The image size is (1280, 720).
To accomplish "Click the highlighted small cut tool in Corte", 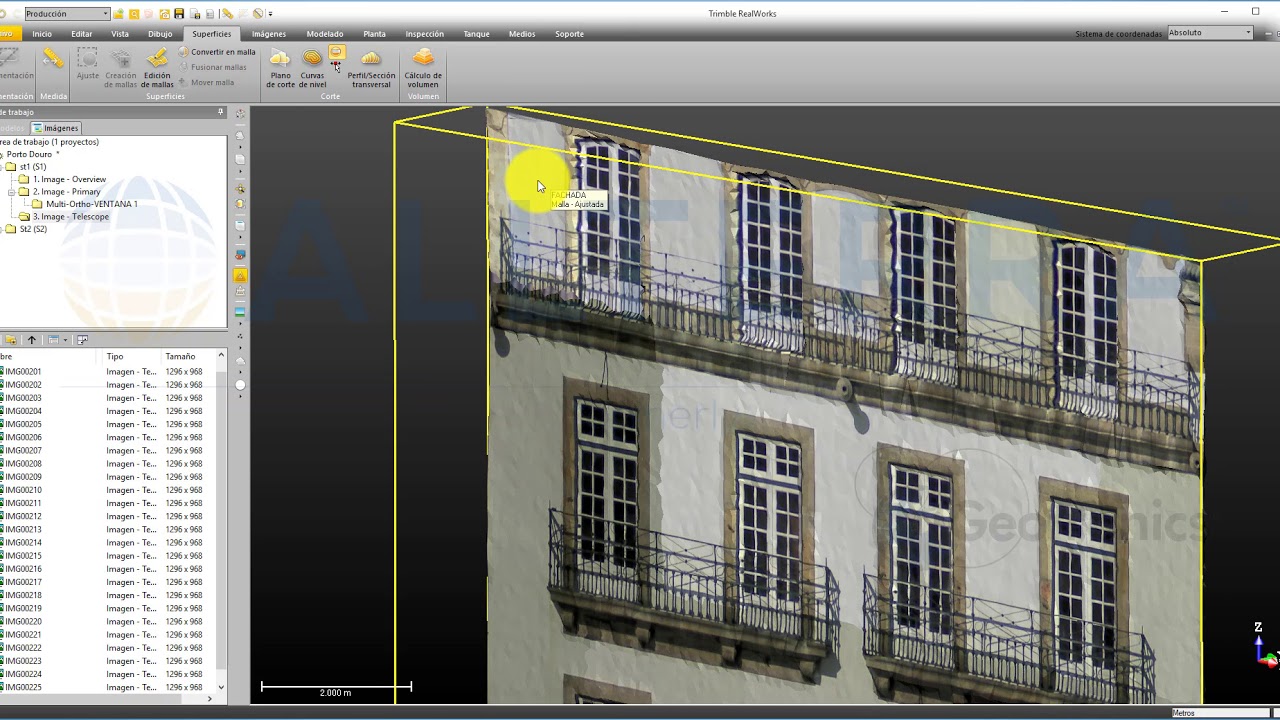I will [x=337, y=53].
